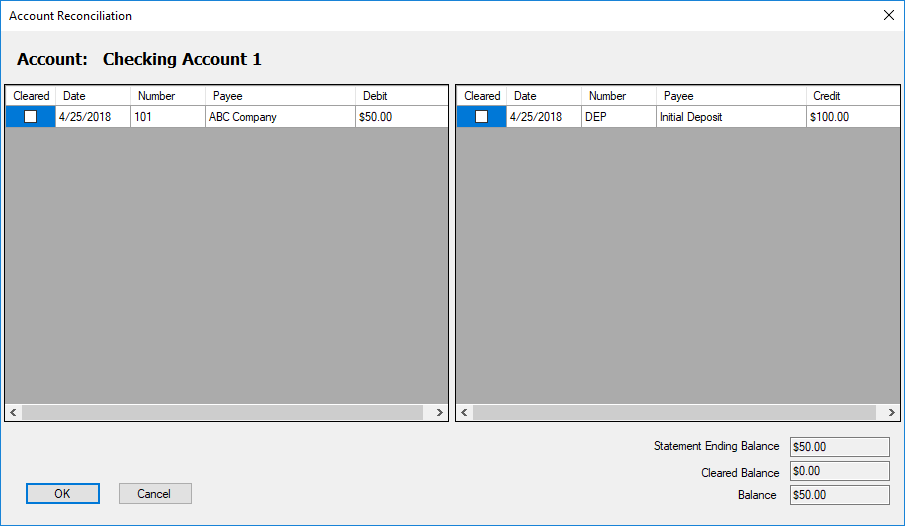Click the Debit column header

[400, 96]
